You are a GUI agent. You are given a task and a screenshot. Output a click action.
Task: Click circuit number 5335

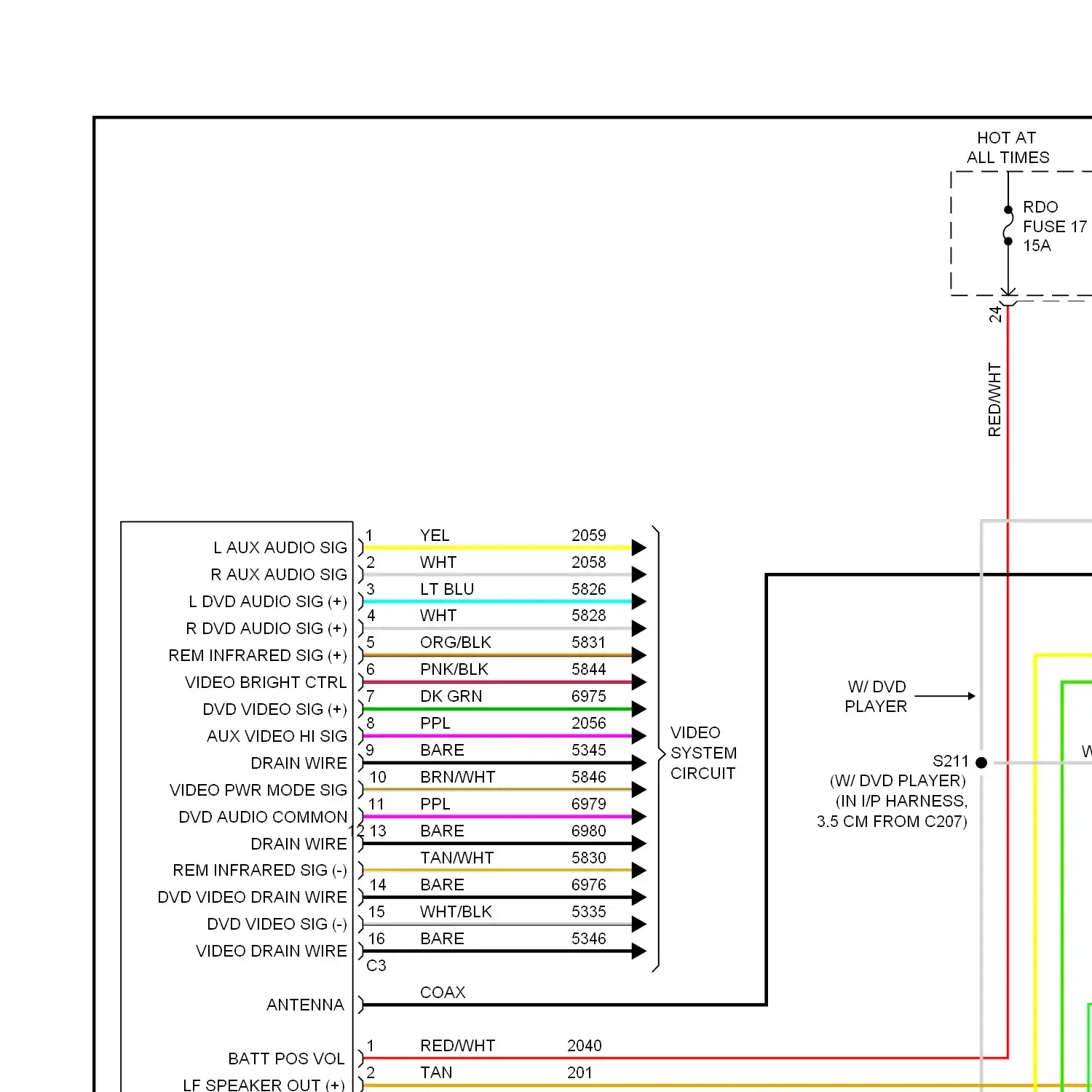coord(589,911)
